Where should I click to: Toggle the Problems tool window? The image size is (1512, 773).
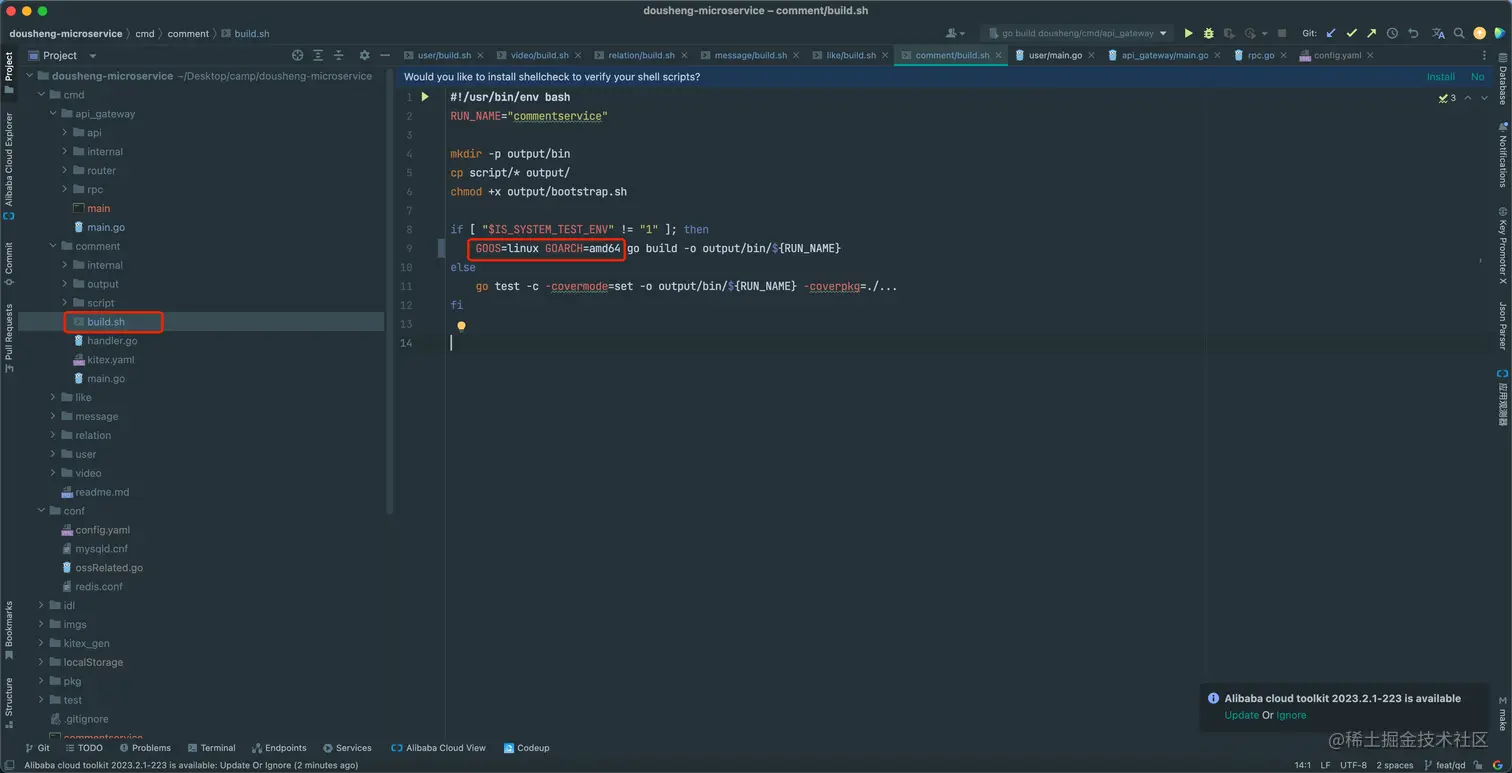145,748
